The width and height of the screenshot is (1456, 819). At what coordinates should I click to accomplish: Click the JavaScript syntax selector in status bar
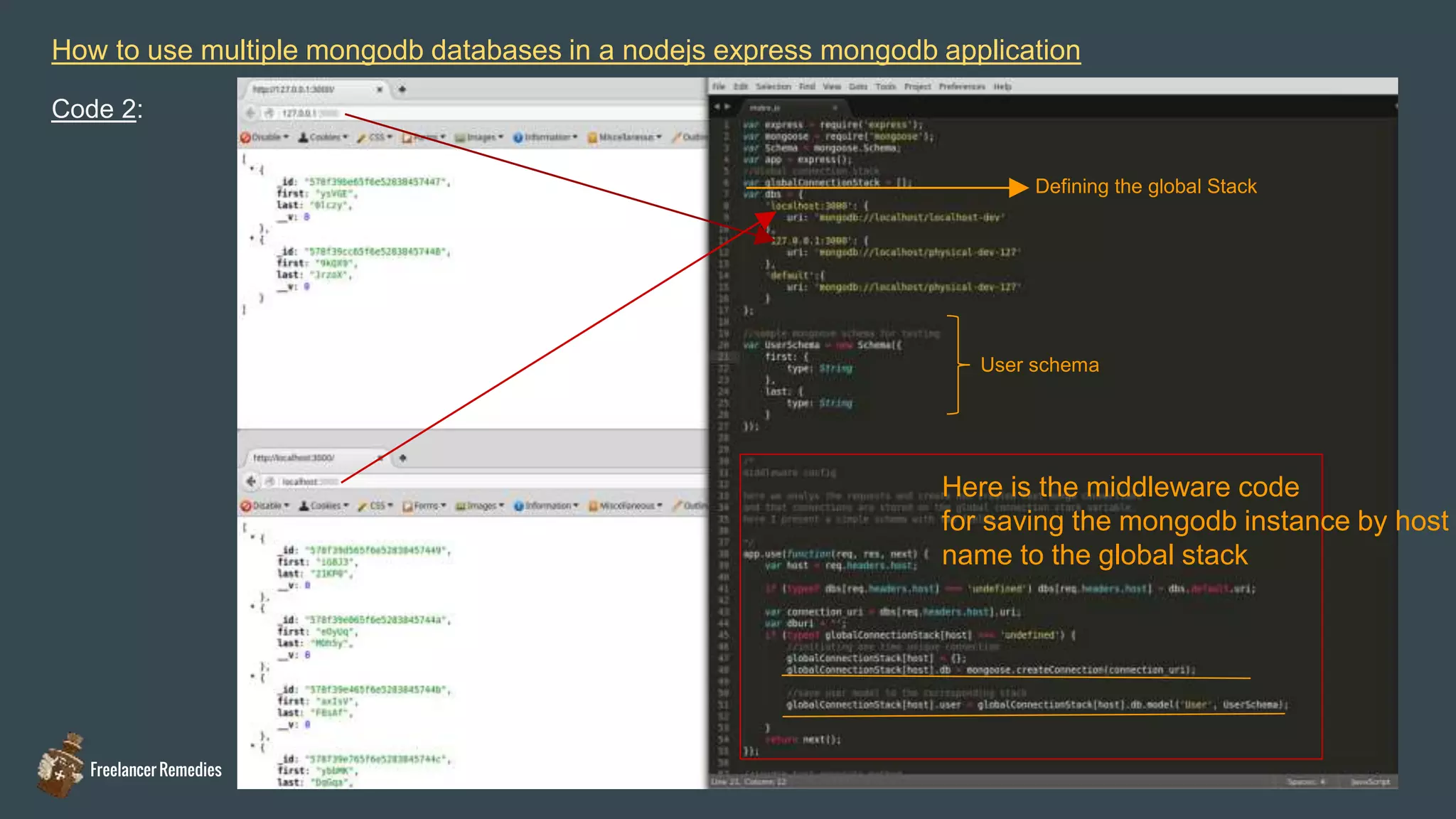[x=1370, y=782]
